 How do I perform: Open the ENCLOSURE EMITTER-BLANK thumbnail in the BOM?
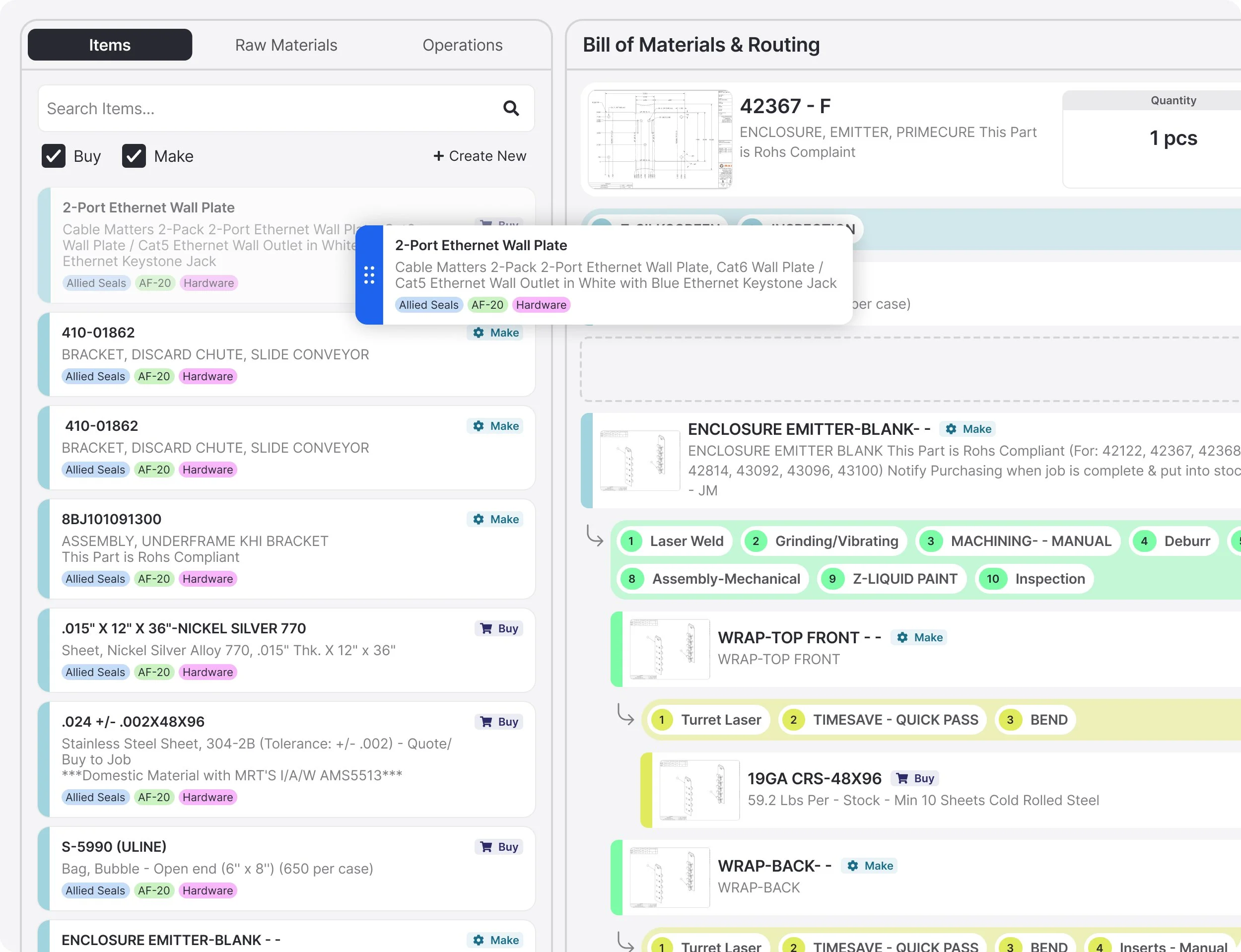pos(640,460)
